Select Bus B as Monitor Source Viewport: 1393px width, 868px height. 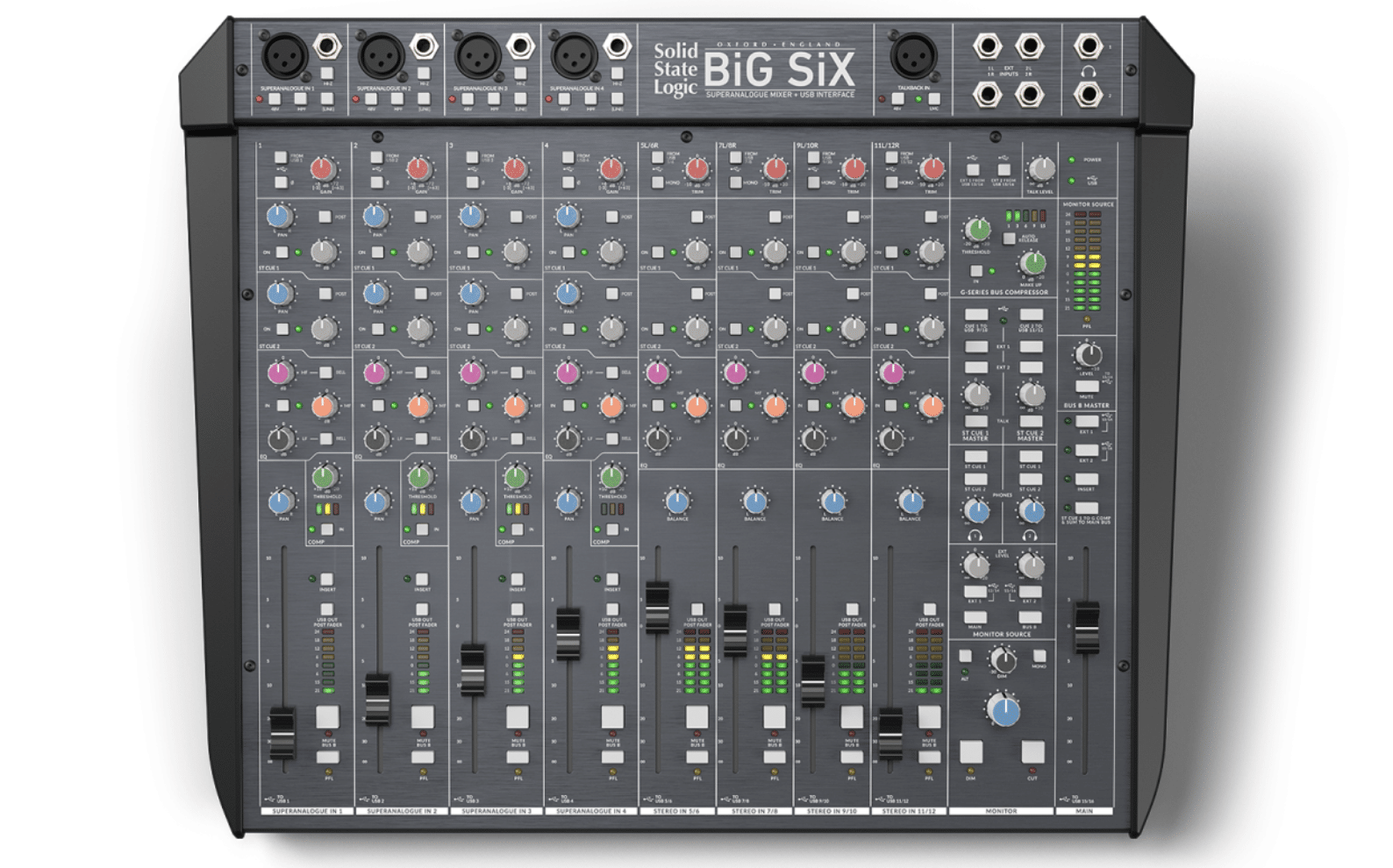click(x=1031, y=618)
